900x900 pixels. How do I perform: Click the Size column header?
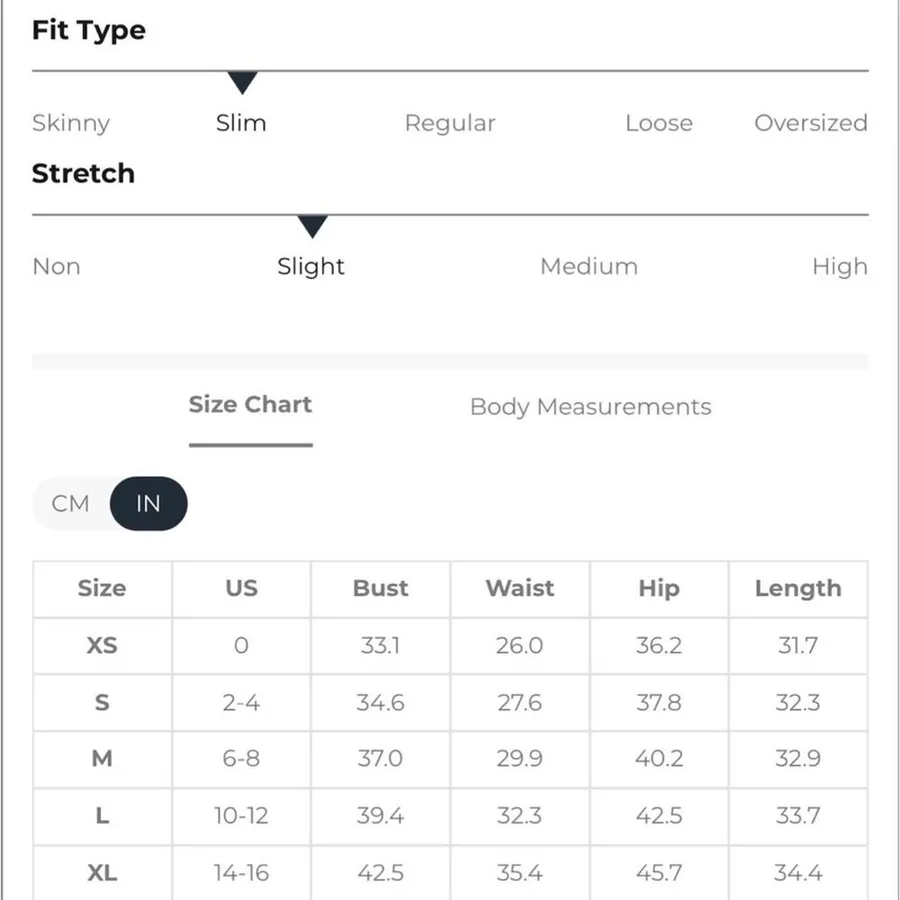[102, 588]
